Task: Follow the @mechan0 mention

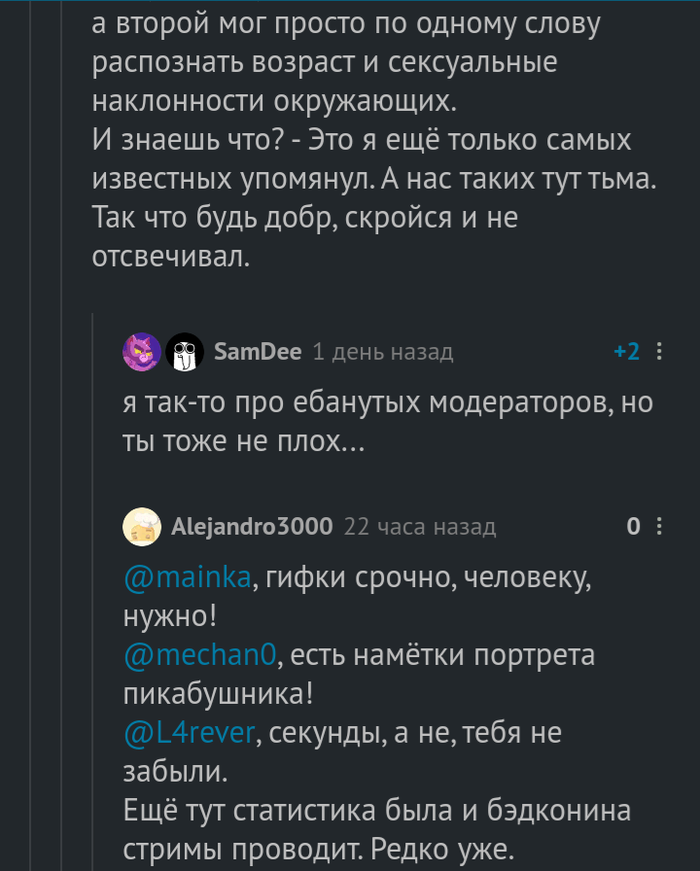Action: point(199,657)
